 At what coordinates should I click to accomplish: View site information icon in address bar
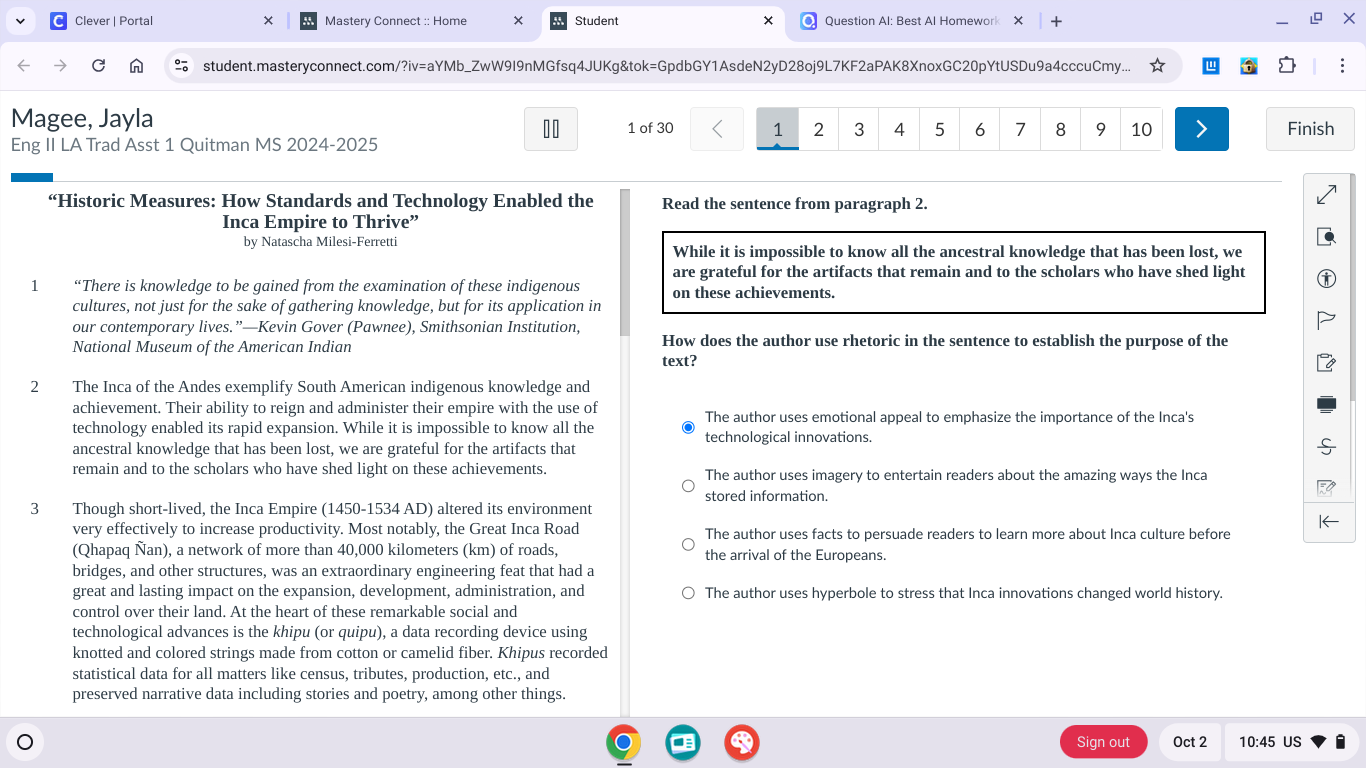[181, 66]
